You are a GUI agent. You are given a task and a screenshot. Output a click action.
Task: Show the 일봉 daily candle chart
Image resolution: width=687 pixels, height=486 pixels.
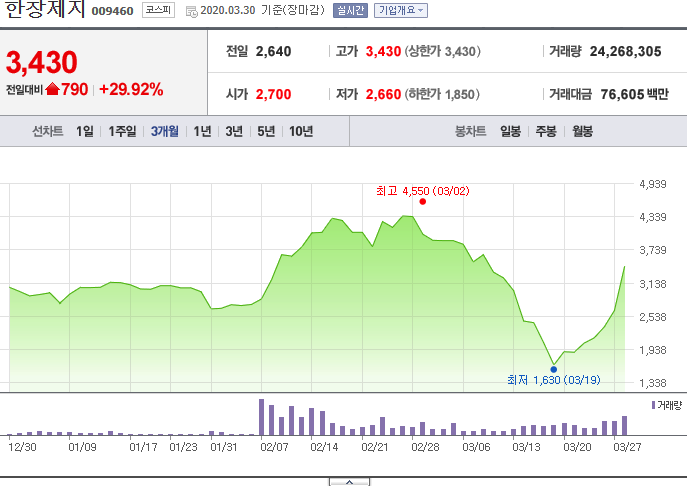point(510,131)
